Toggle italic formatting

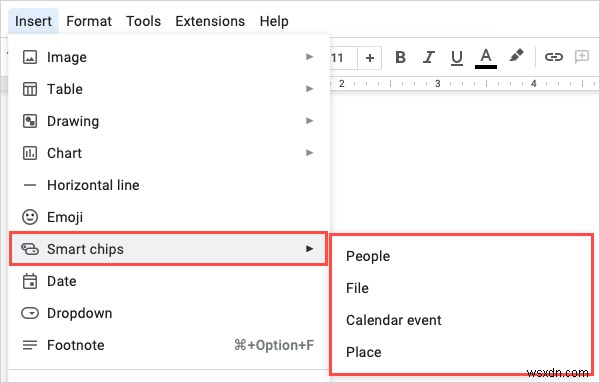click(x=429, y=57)
